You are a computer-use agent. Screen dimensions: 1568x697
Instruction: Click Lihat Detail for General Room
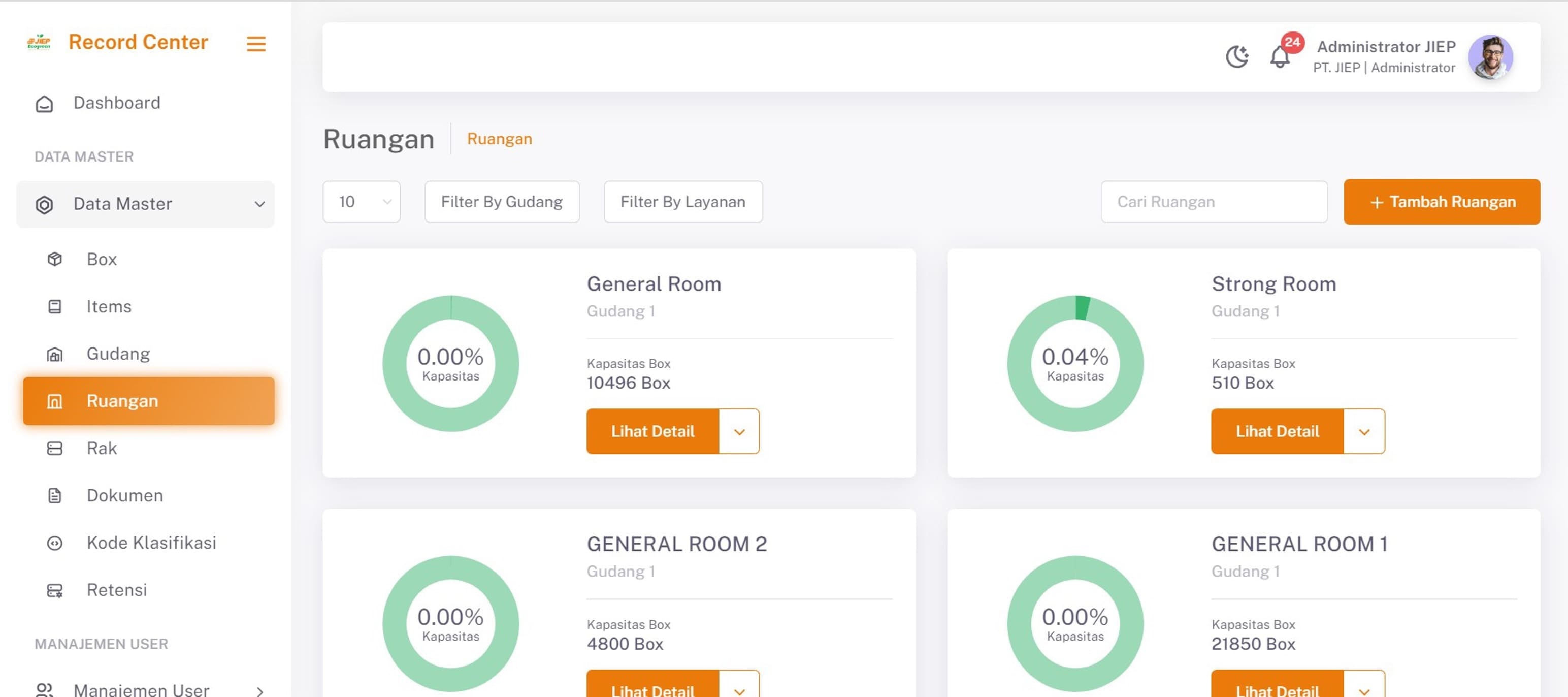652,431
